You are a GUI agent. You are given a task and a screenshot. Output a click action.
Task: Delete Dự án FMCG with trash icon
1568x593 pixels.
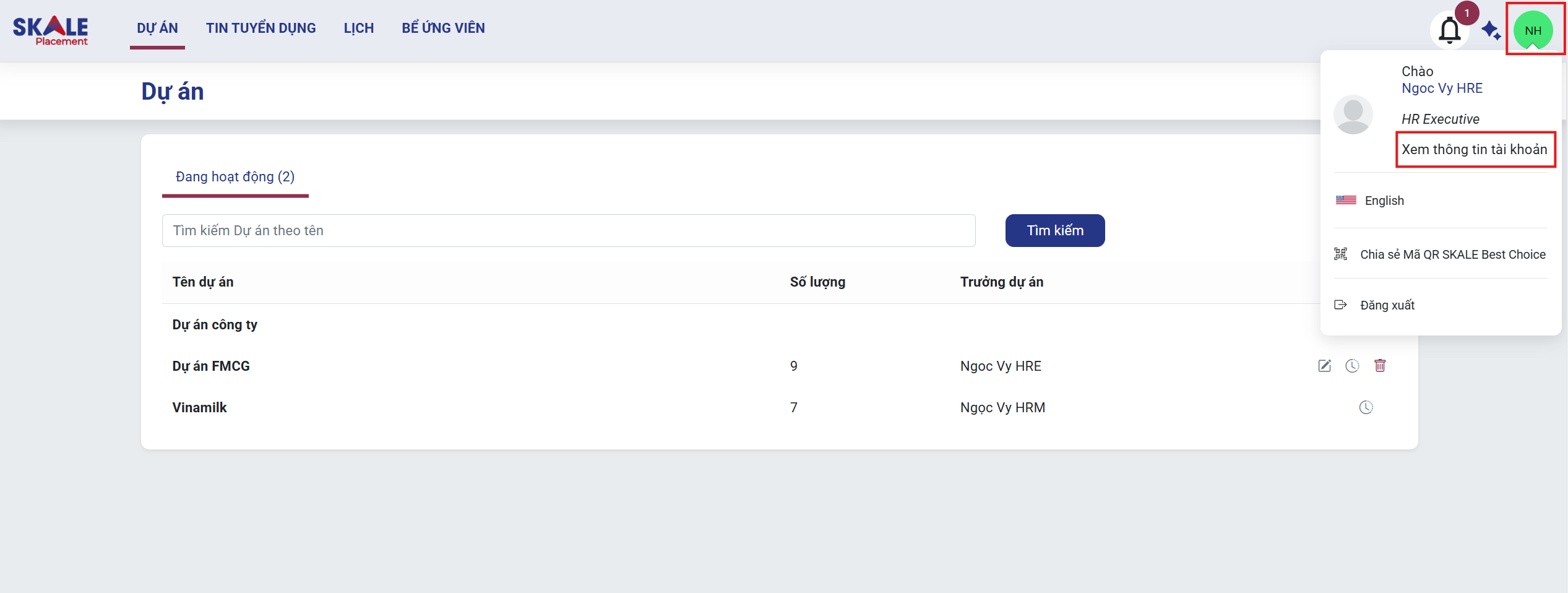[x=1380, y=366]
